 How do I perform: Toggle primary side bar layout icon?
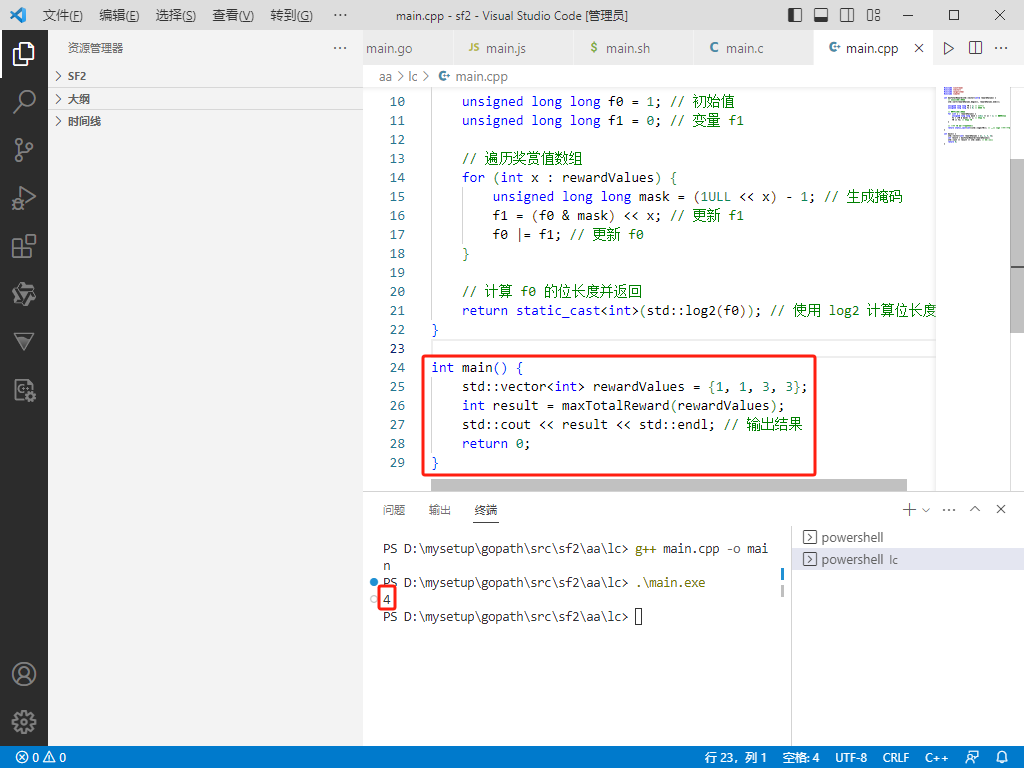(x=795, y=15)
